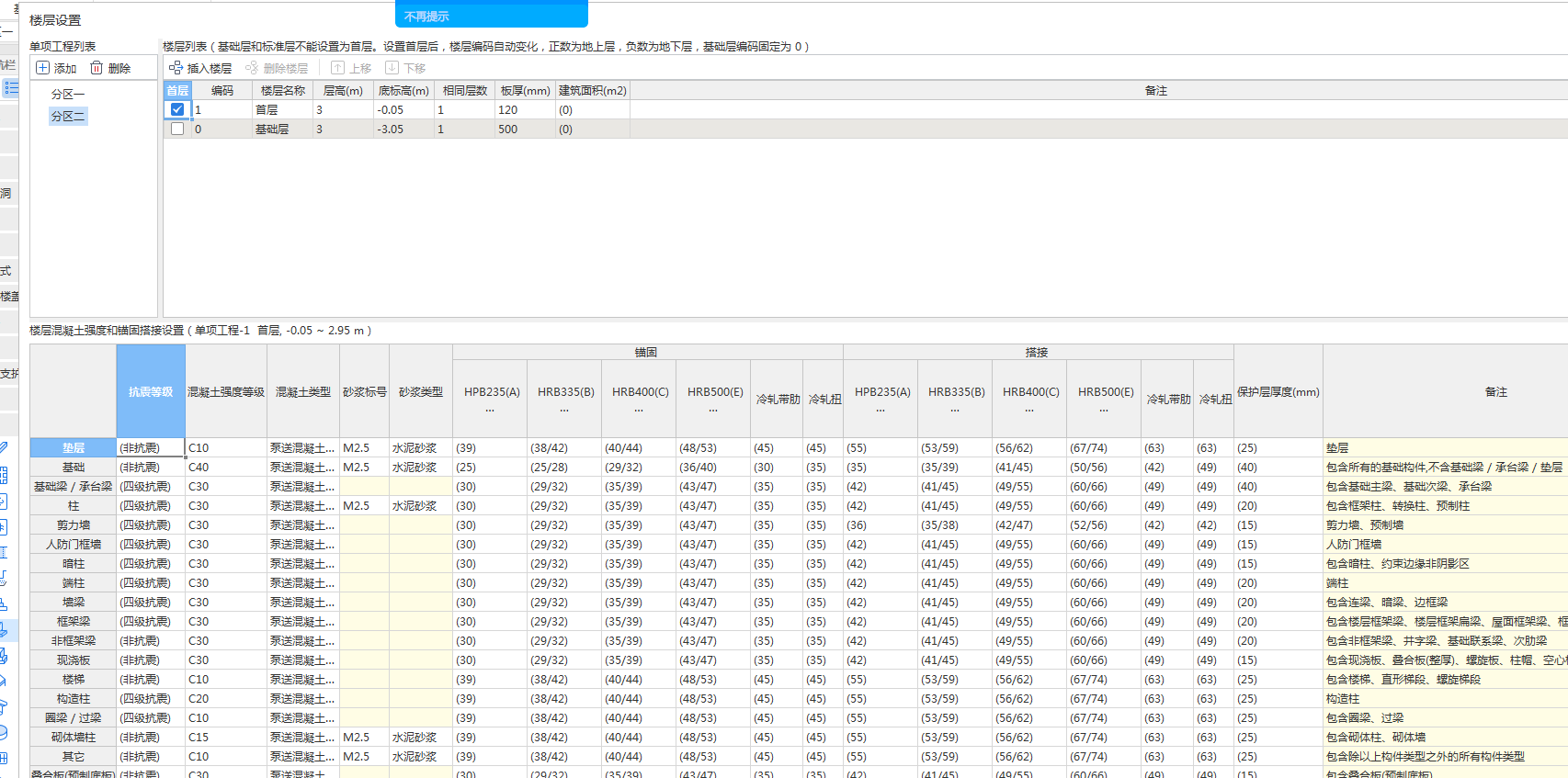Select the 基础 row header

[x=74, y=468]
